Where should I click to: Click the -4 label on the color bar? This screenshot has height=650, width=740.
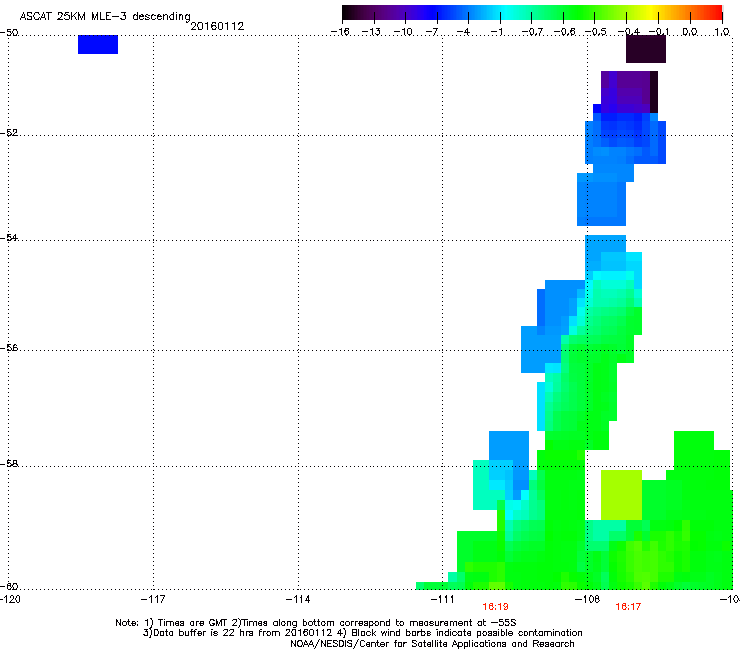coord(463,32)
